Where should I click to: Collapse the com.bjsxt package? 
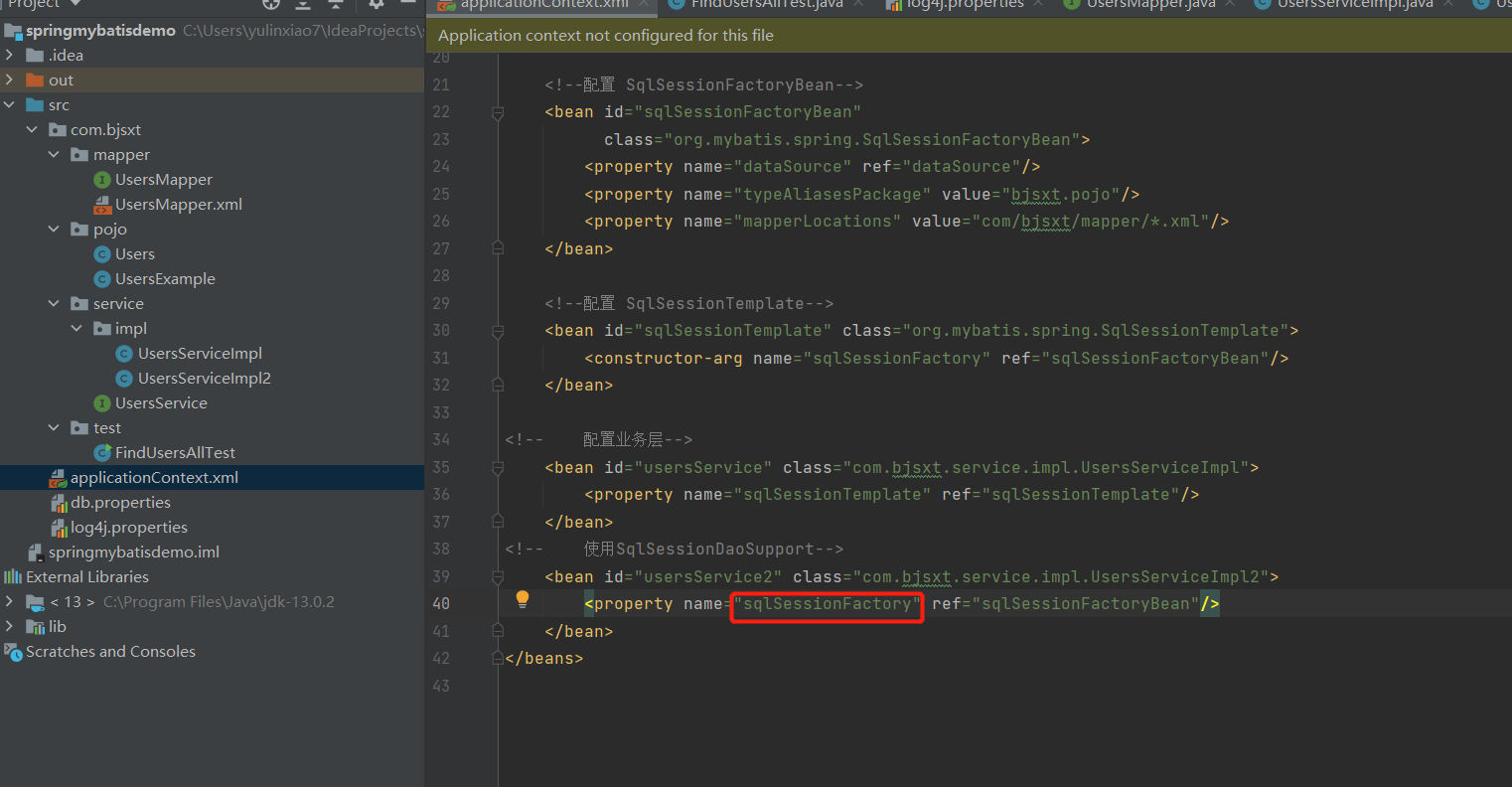pos(32,129)
